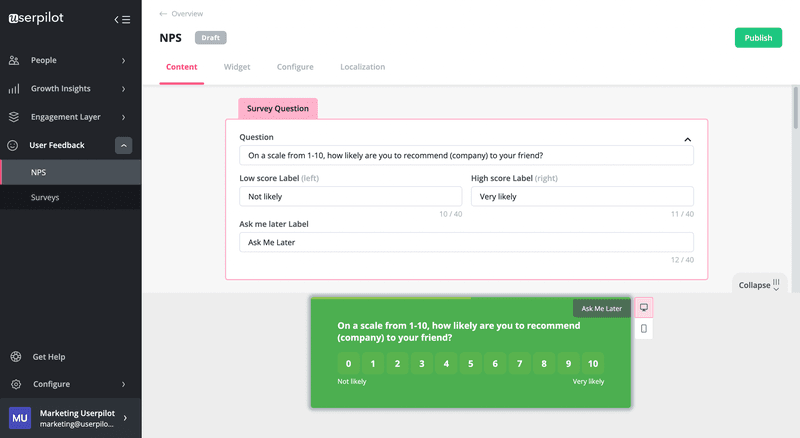Viewport: 800px width, 438px height.
Task: Click the Engagement Layer stack icon
Action: pyautogui.click(x=14, y=117)
